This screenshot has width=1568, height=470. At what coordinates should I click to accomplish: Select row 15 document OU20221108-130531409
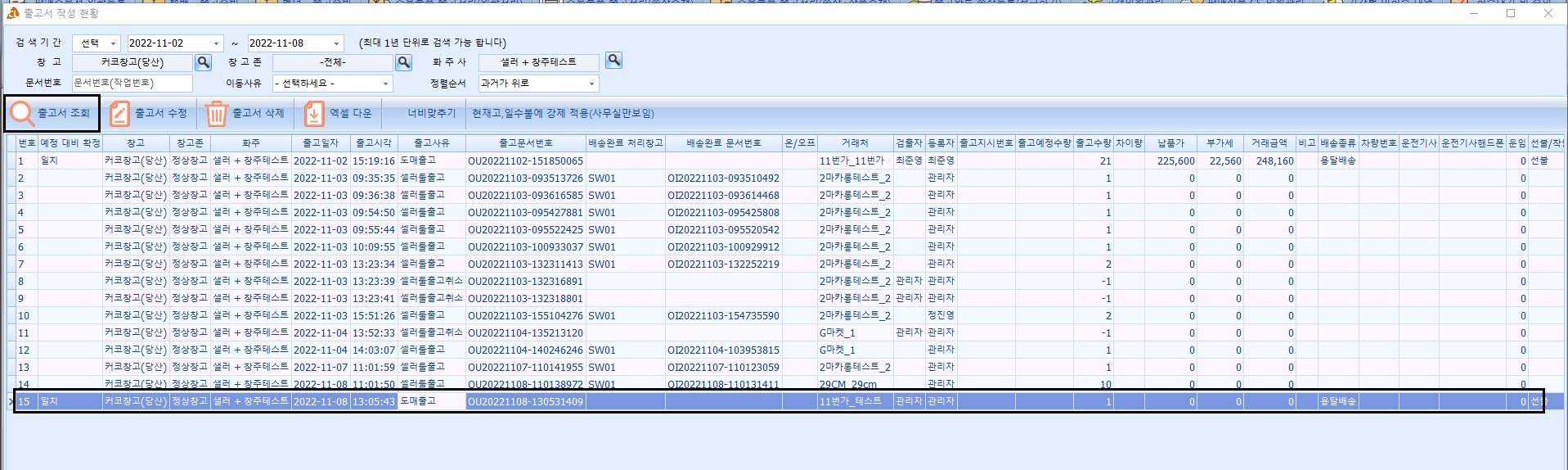[526, 401]
